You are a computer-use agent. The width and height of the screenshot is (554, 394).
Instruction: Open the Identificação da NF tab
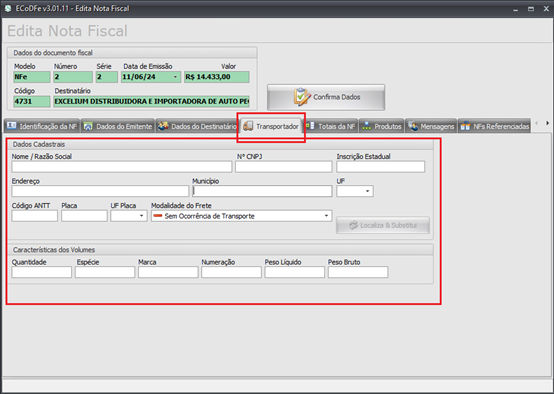click(x=42, y=126)
